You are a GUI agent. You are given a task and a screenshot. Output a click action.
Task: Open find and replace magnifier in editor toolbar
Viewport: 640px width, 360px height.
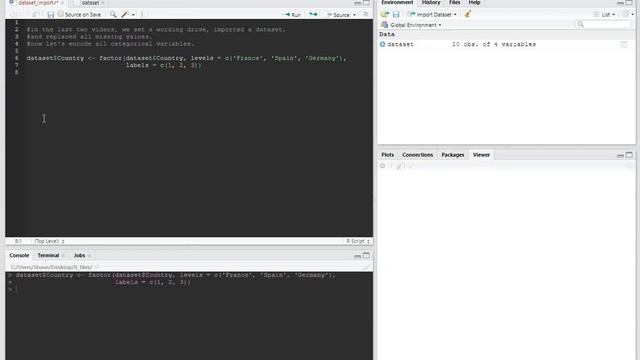113,14
